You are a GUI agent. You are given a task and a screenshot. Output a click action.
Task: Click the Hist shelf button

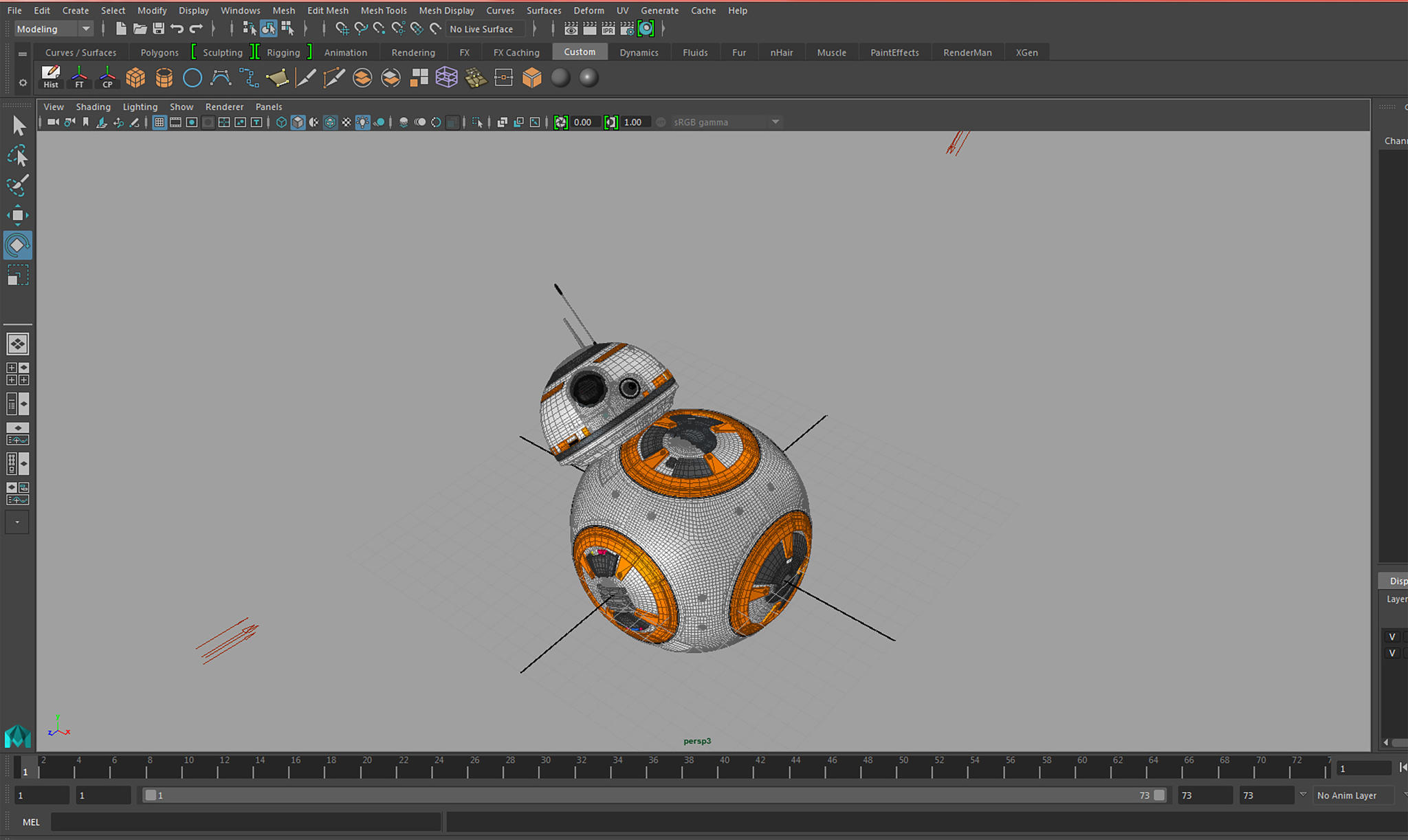coord(51,77)
